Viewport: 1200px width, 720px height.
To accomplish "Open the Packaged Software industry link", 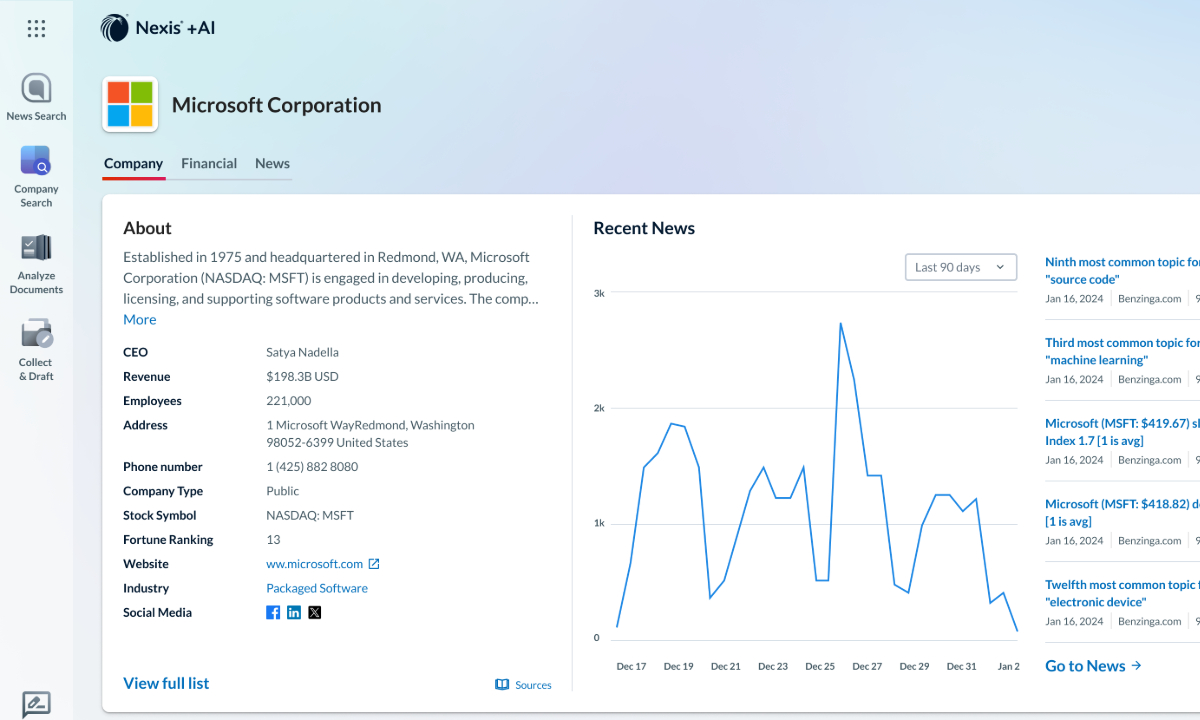I will (317, 588).
